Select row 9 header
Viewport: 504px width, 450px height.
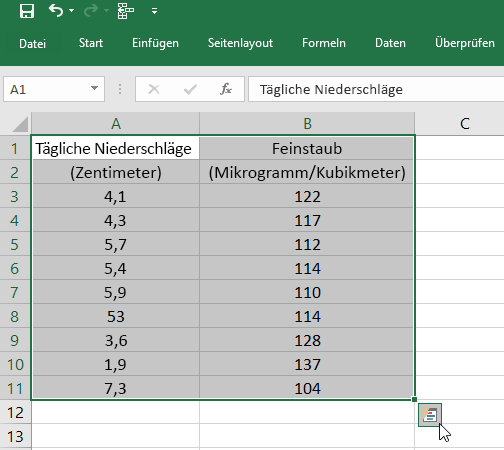coord(15,340)
